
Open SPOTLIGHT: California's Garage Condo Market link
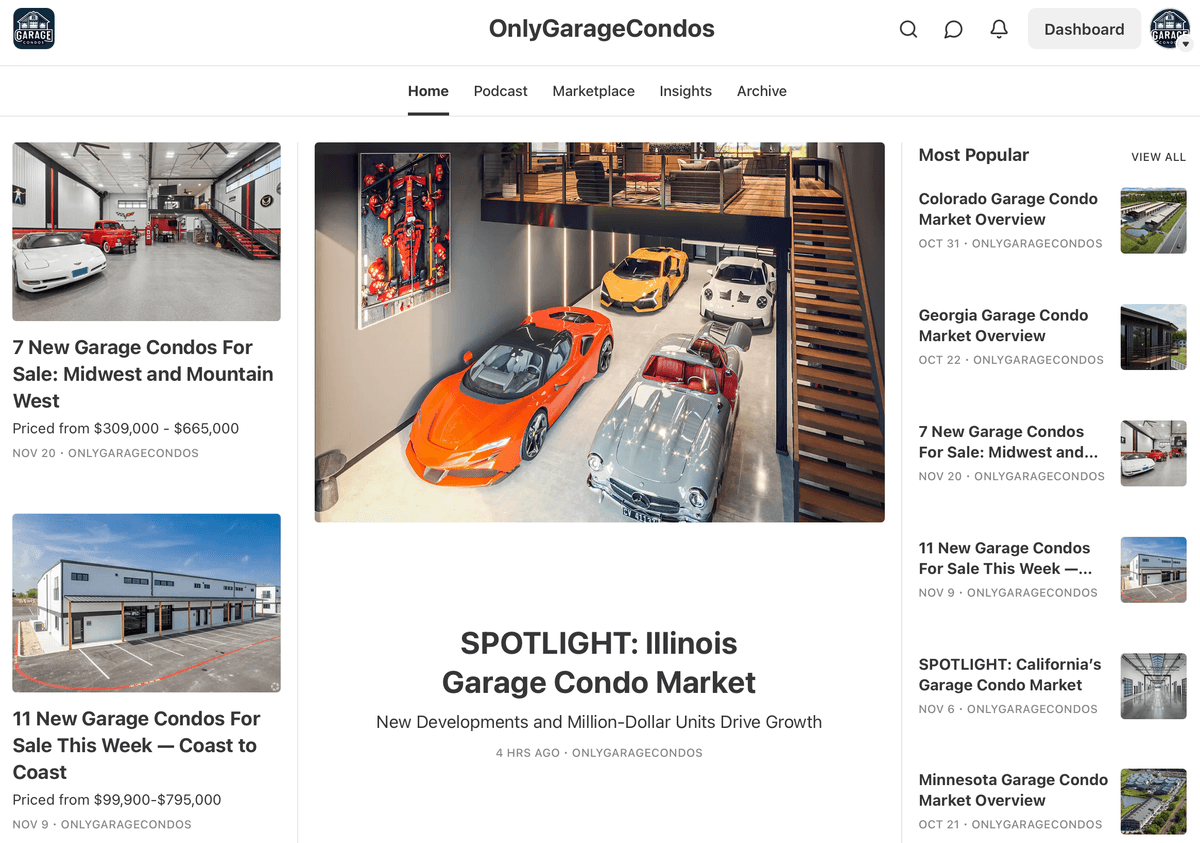pos(1010,675)
